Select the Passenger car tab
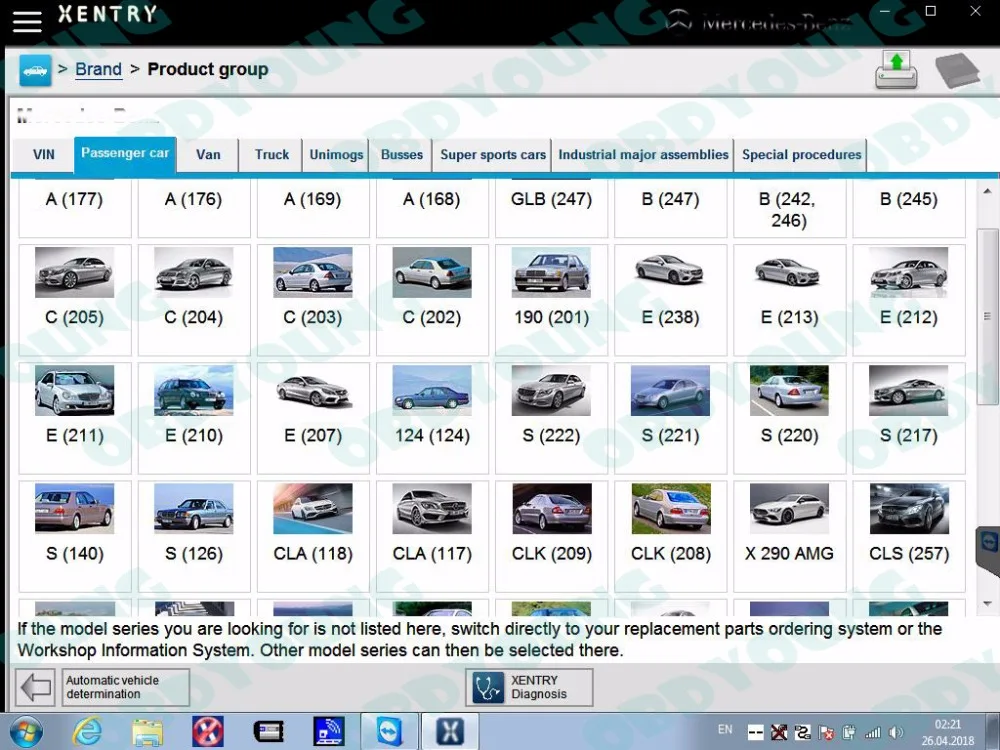This screenshot has height=750, width=1000. tap(125, 154)
